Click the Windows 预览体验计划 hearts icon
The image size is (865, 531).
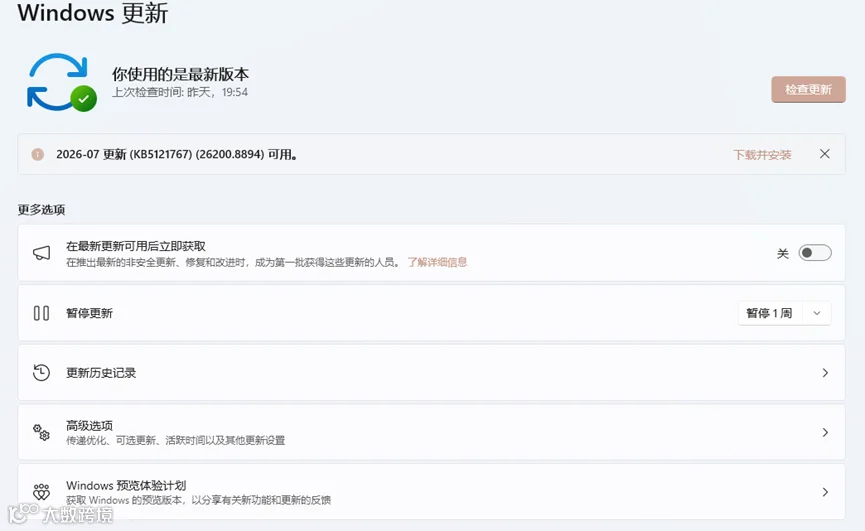coord(41,492)
